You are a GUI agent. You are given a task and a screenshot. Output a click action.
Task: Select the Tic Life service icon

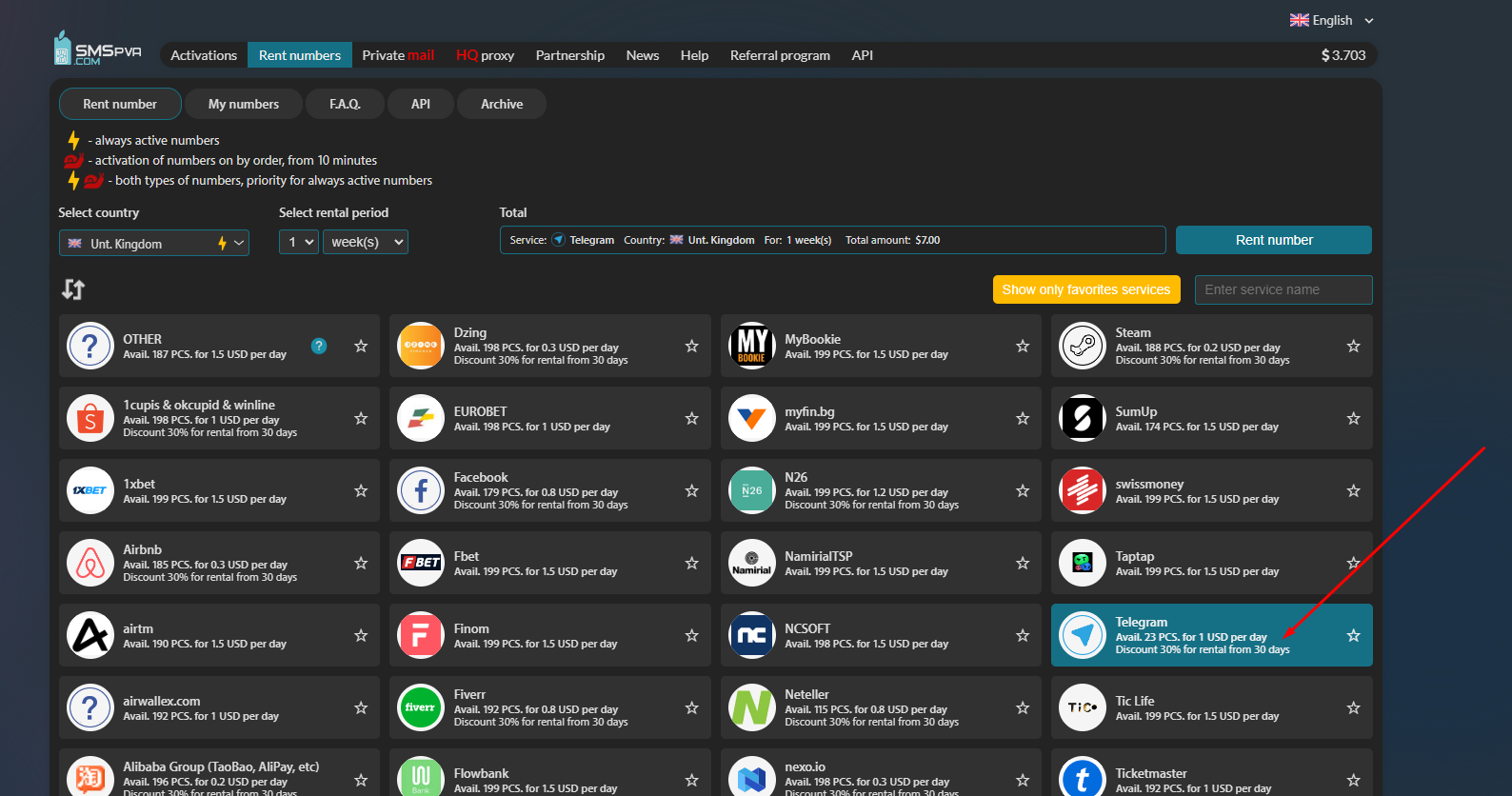pos(1083,707)
